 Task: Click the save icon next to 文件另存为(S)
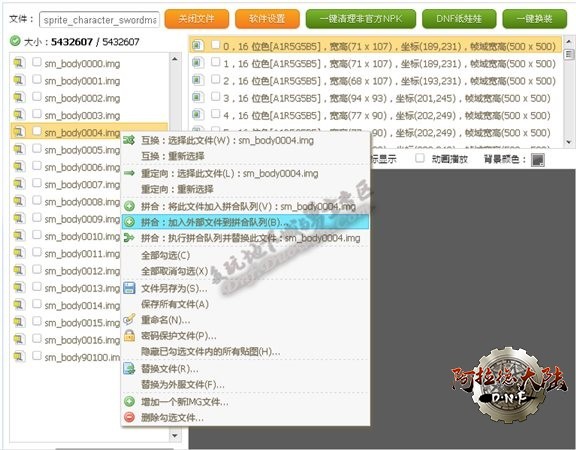pos(129,288)
